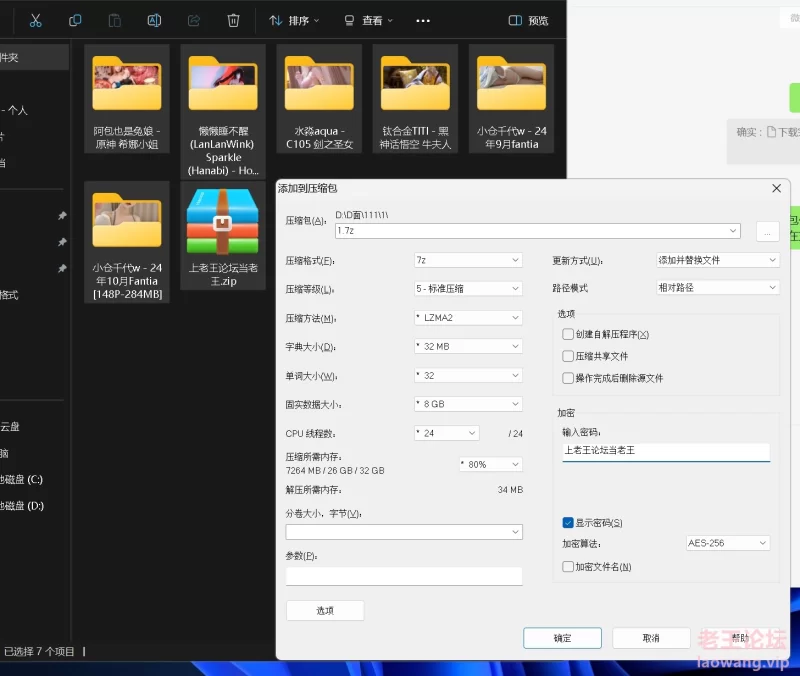Click the Rename icon in Explorer toolbar
The image size is (800, 676).
tap(154, 20)
